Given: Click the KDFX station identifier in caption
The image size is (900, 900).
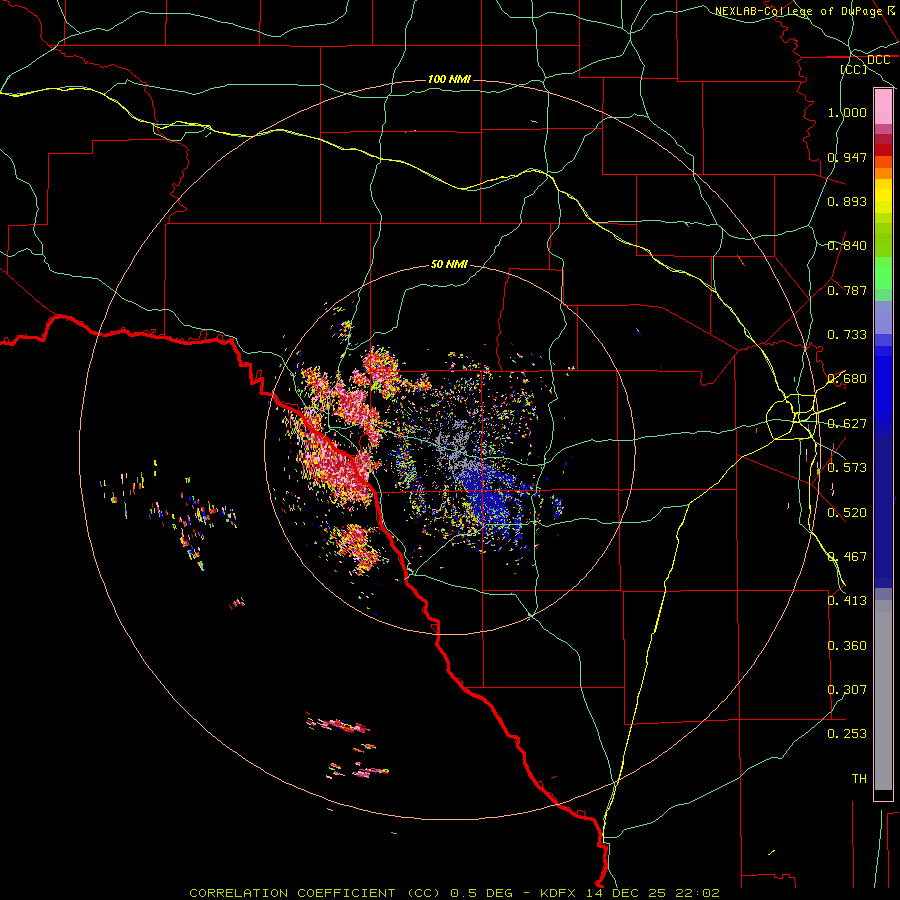Looking at the screenshot, I should click(x=560, y=893).
